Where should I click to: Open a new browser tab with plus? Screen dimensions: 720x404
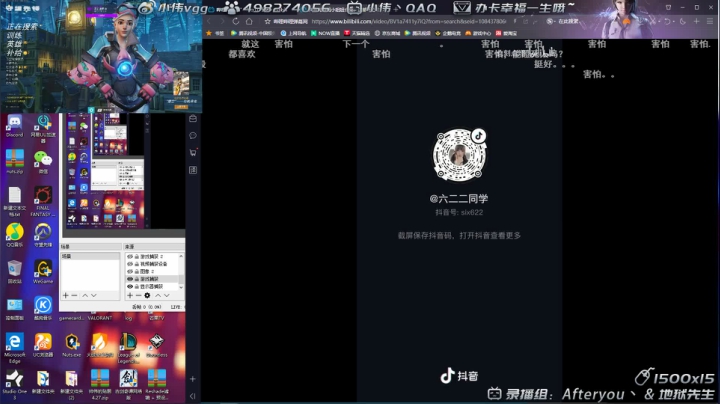697,22
